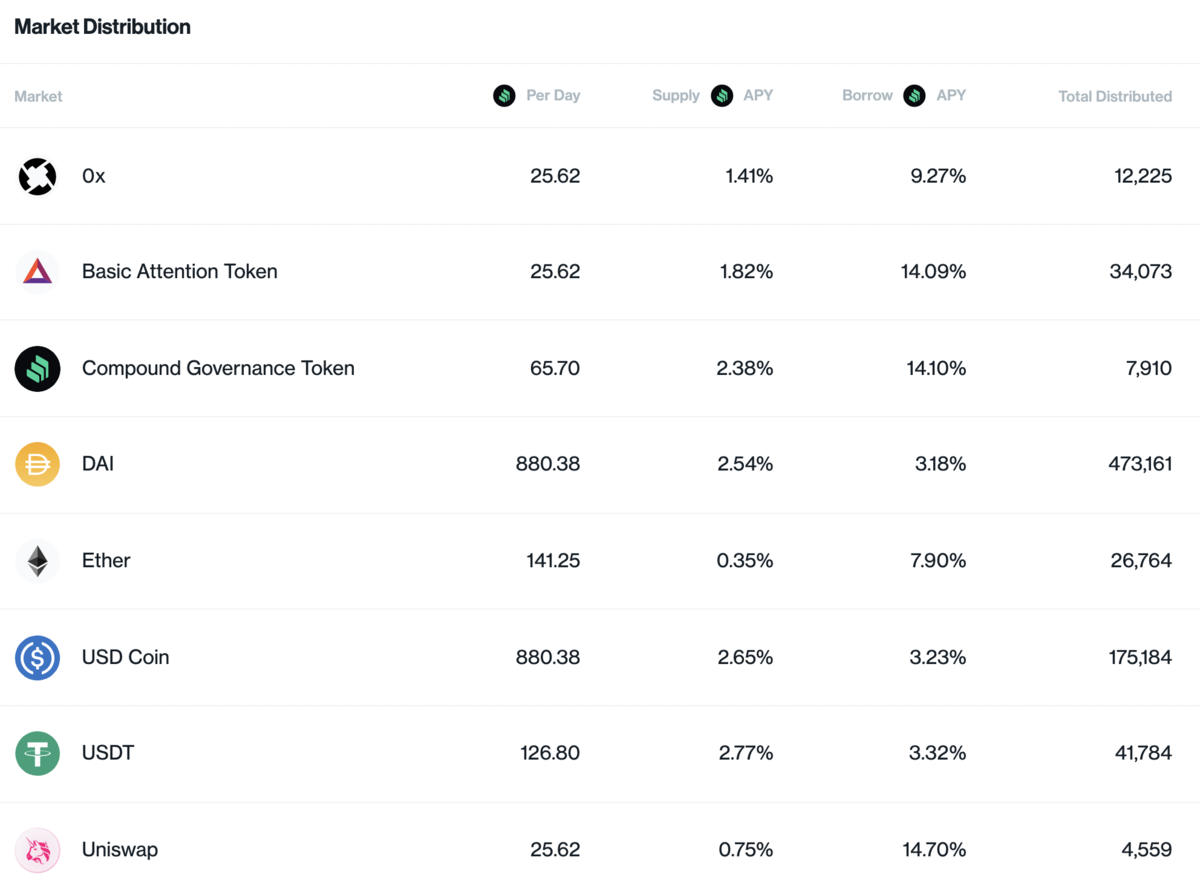Select Uniswap borrow APY 14.70%
1200x889 pixels.
coord(934,850)
